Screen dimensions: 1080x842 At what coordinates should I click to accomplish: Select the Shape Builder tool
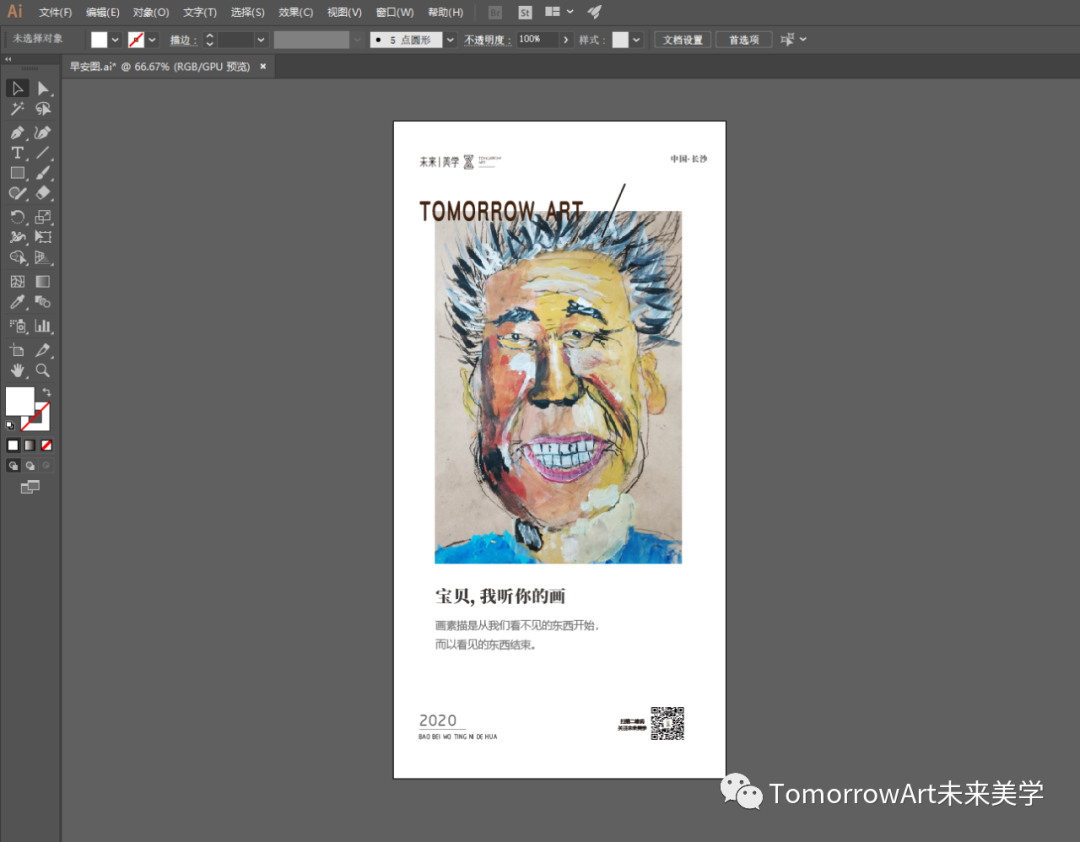coord(17,258)
